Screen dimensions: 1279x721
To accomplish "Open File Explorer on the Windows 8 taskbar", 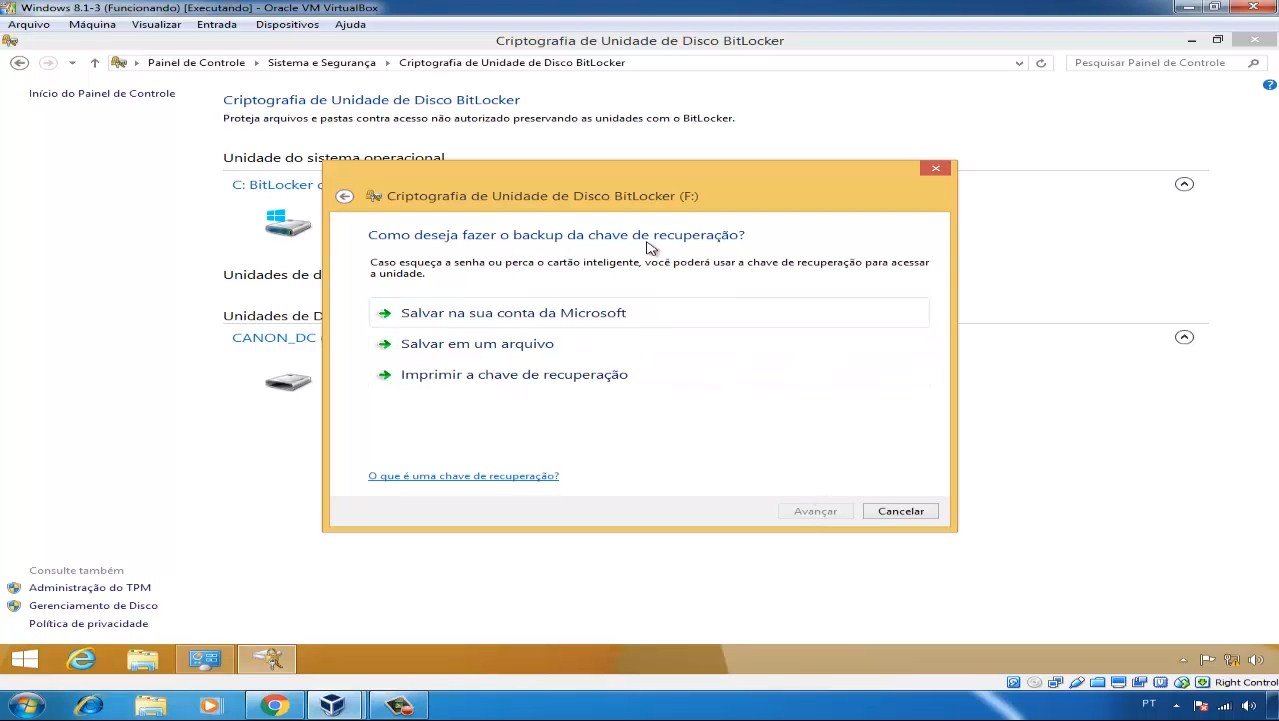I will click(x=143, y=659).
